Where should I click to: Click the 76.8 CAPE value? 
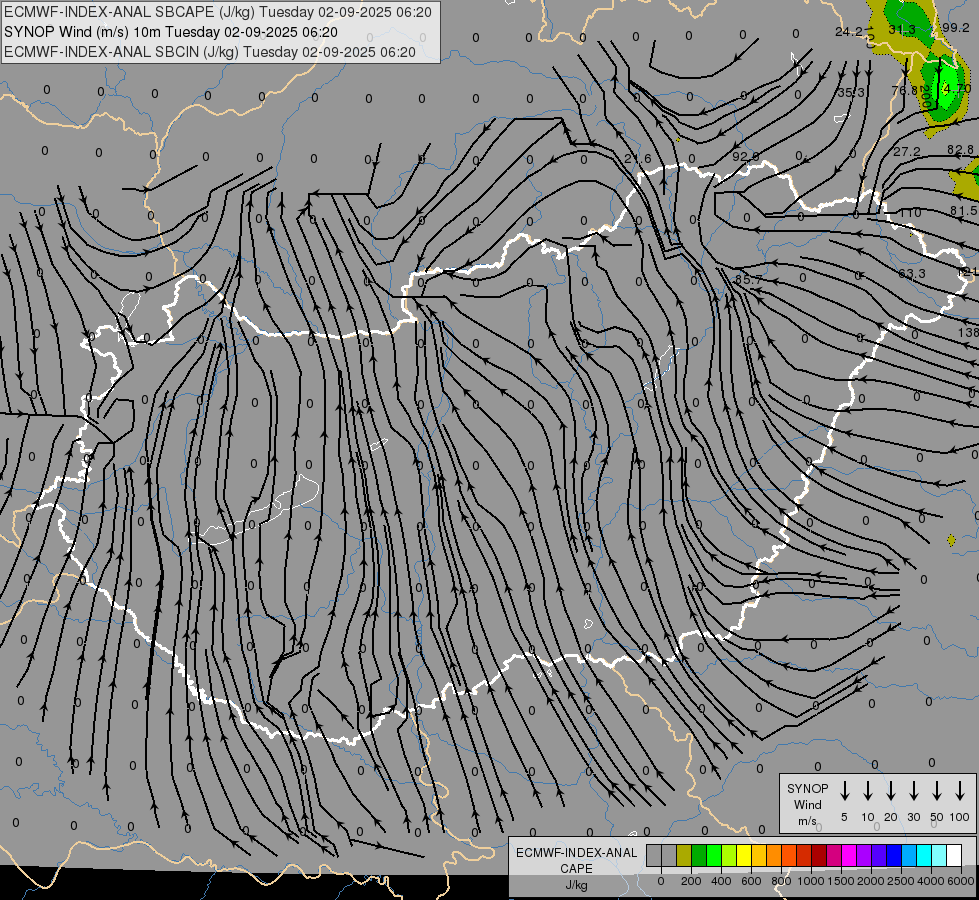[904, 91]
